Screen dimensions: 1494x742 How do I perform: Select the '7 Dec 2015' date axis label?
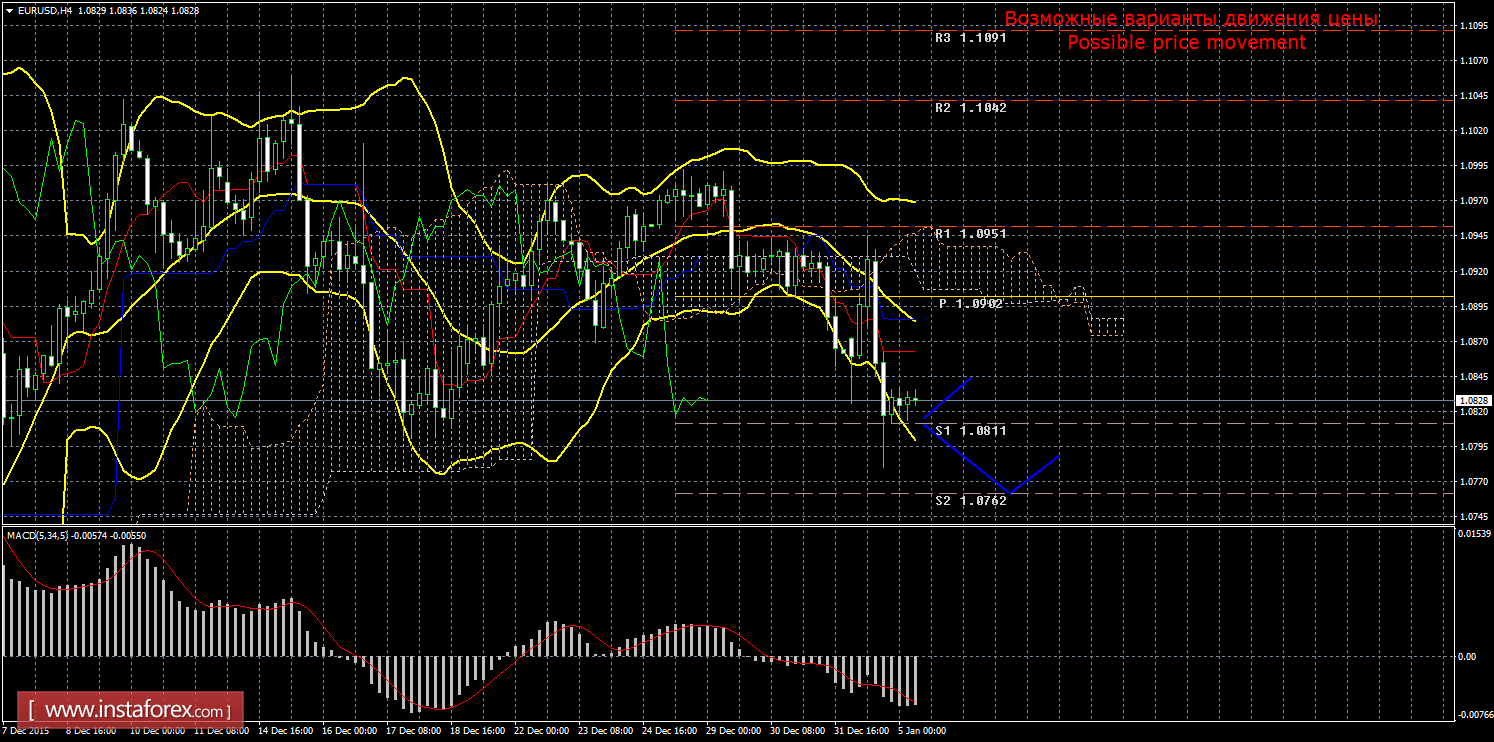click(26, 731)
